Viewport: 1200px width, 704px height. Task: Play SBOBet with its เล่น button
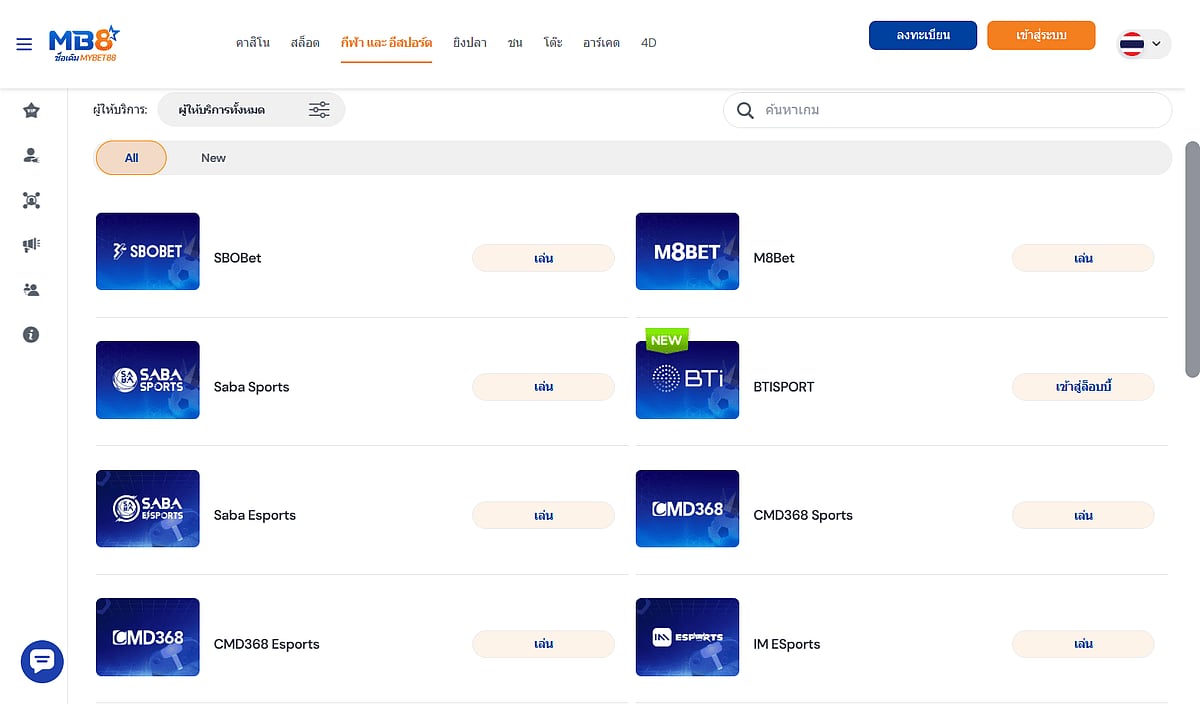pyautogui.click(x=543, y=258)
